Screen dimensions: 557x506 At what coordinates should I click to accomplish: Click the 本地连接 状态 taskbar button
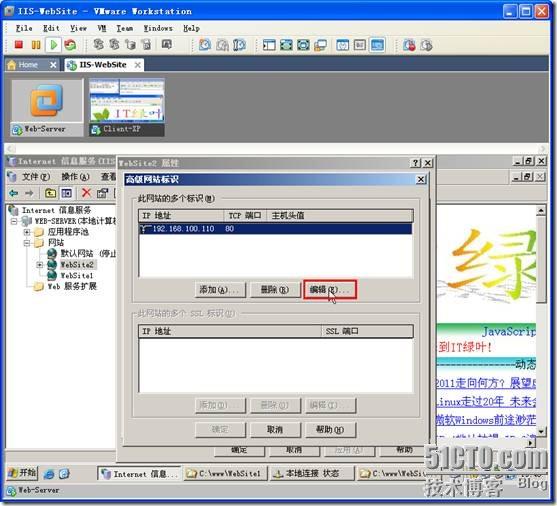point(312,474)
